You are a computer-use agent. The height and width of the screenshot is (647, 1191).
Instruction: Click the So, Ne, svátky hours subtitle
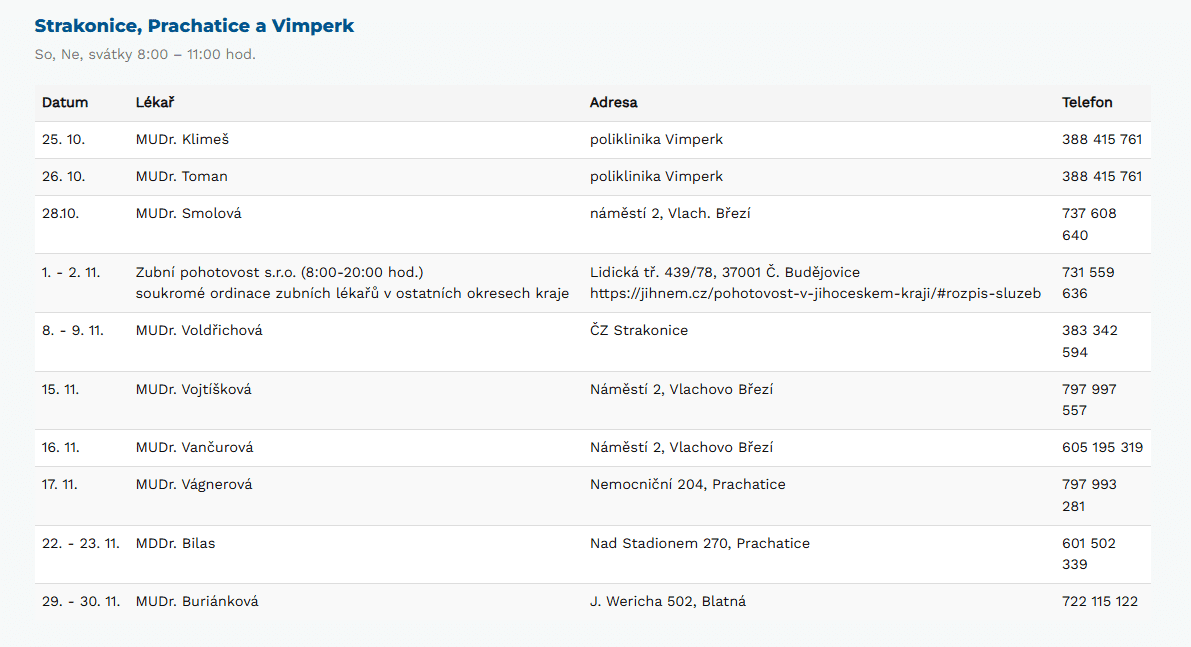145,54
